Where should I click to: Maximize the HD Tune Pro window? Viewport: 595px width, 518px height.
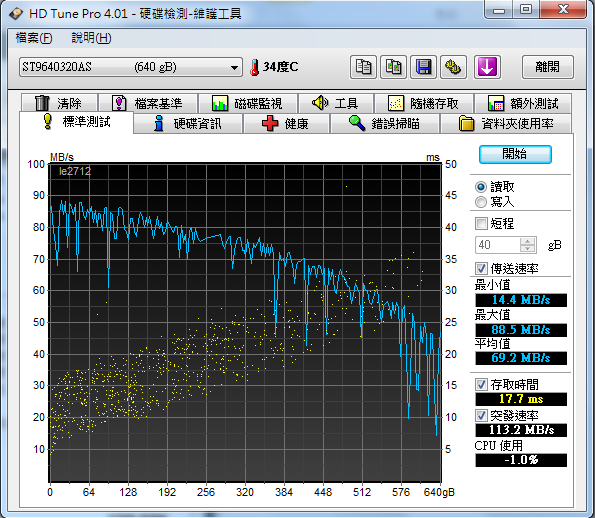[526, 9]
